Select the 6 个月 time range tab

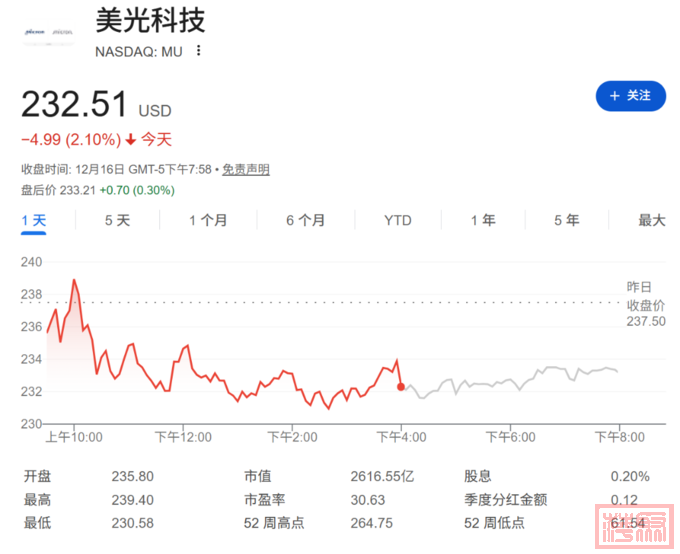tap(305, 220)
